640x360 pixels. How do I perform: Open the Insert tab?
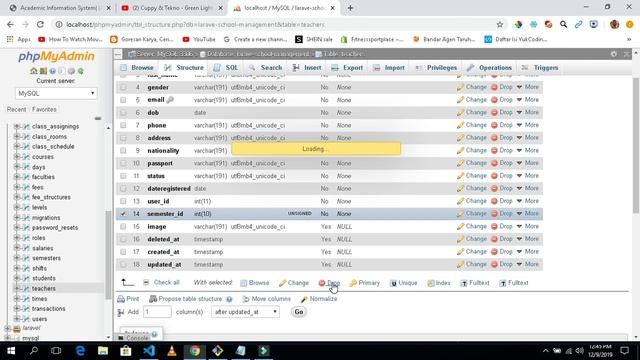click(307, 68)
